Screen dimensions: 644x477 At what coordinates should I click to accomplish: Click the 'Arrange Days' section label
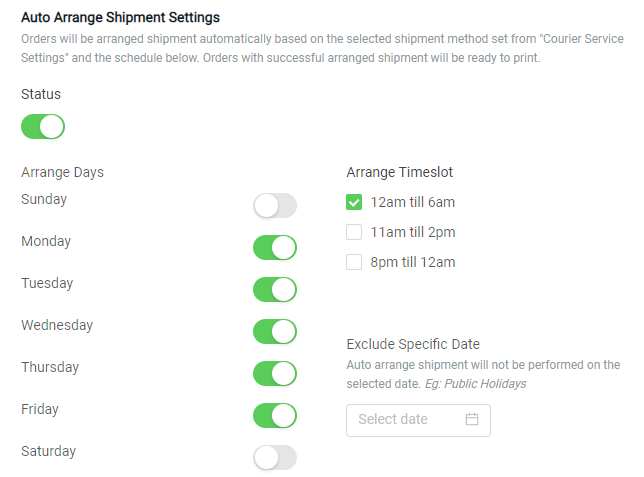[x=62, y=172]
